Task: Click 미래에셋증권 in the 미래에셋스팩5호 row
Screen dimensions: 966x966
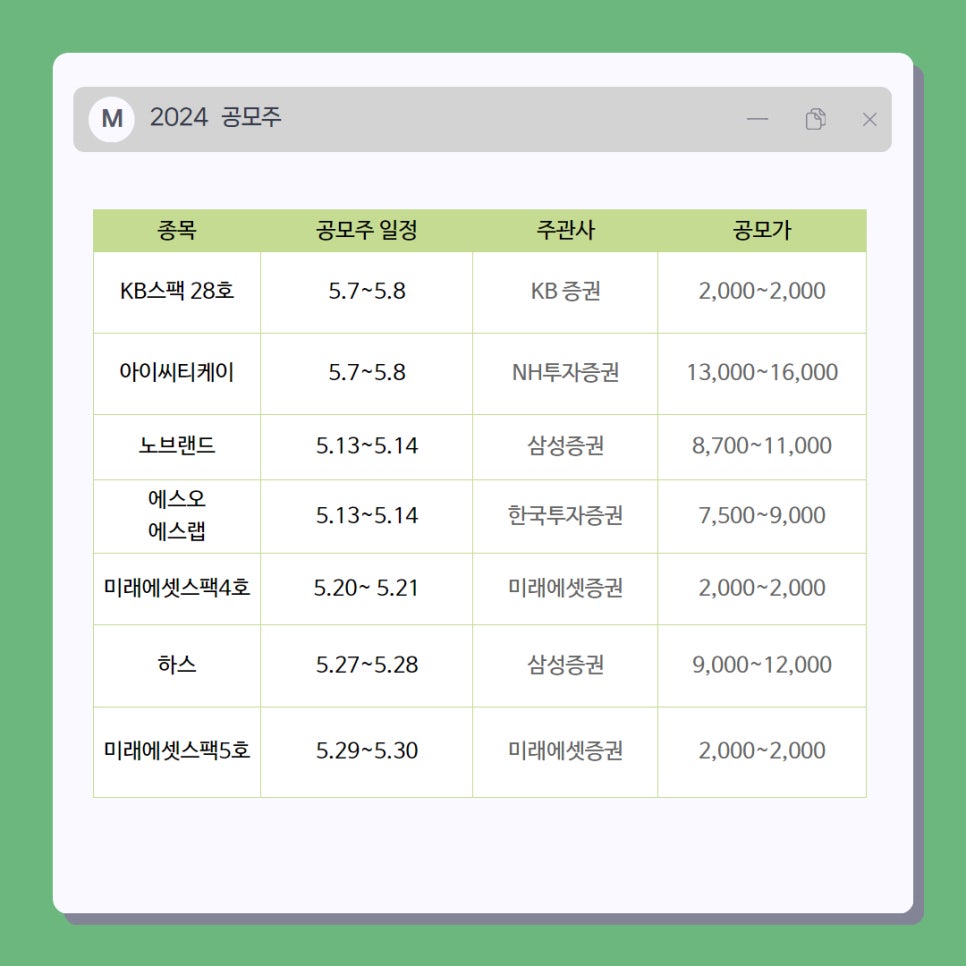Action: (x=565, y=752)
